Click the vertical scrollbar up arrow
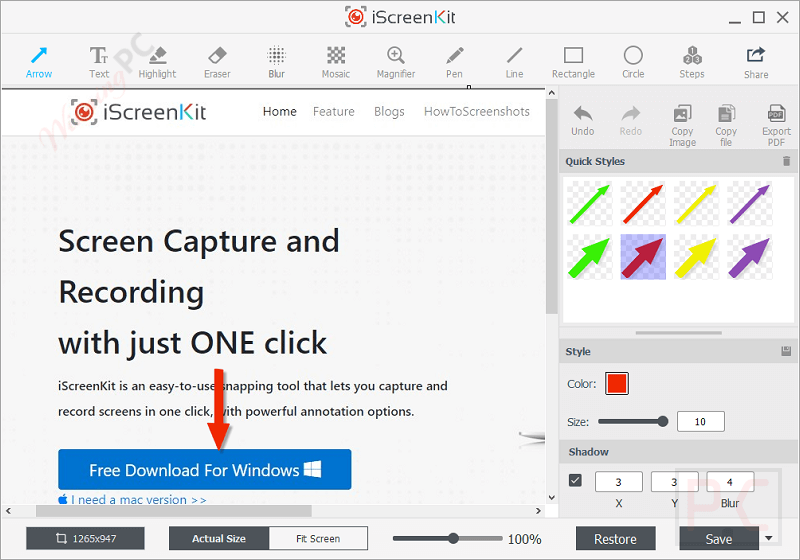This screenshot has height=560, width=800. coord(552,93)
